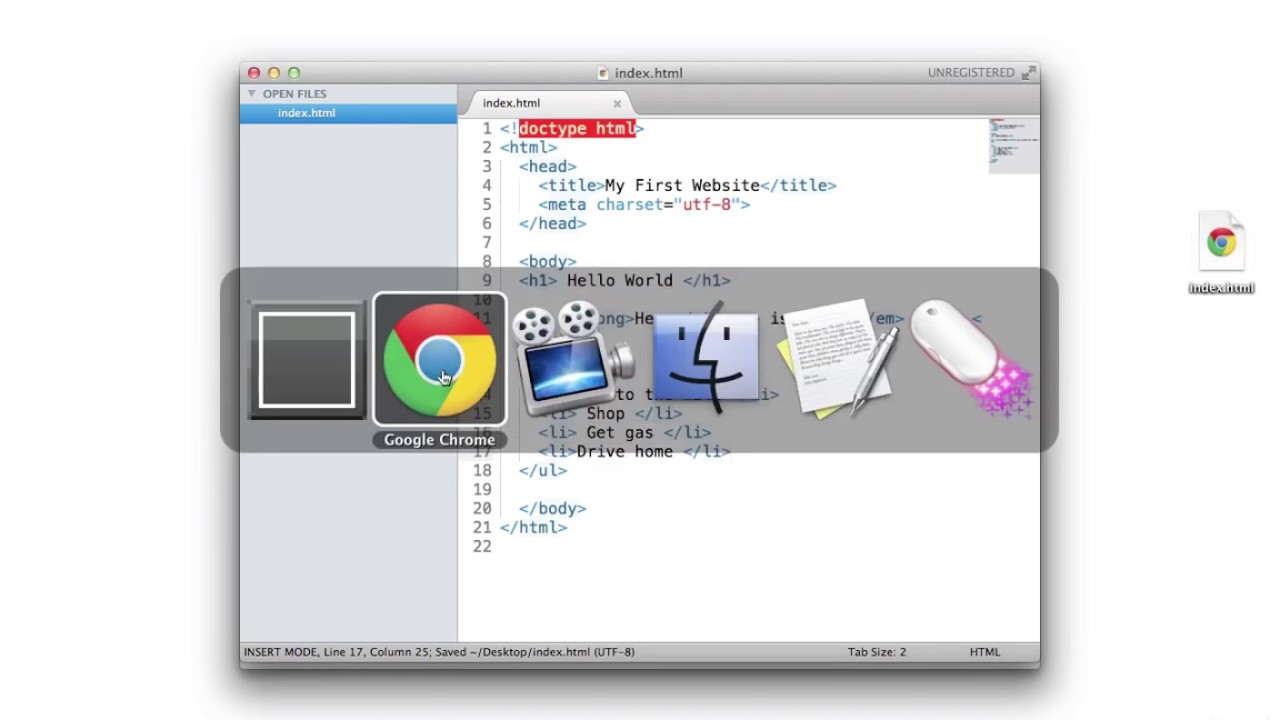Click the code minimap thumbnail
This screenshot has width=1280, height=720.
coord(1014,146)
